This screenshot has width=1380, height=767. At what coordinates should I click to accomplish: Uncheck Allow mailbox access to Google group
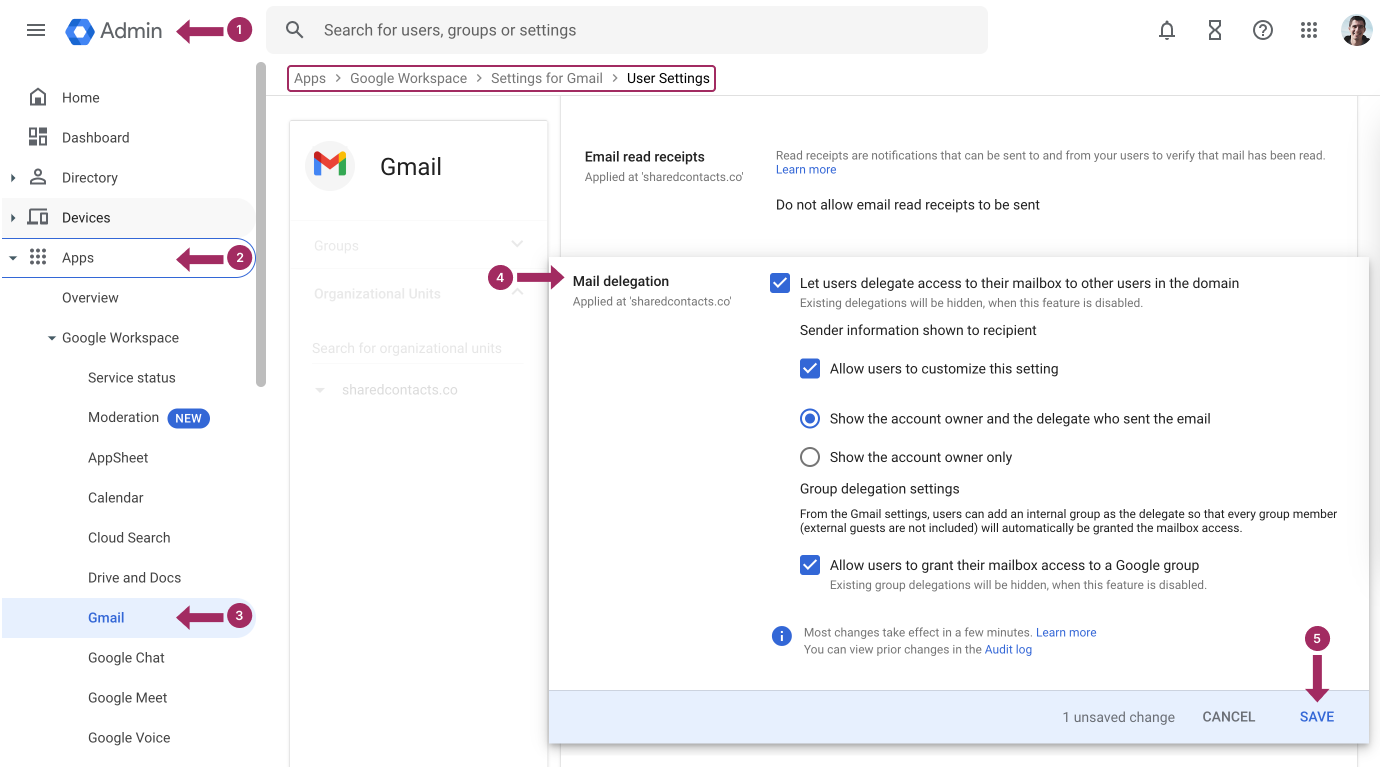click(x=810, y=565)
